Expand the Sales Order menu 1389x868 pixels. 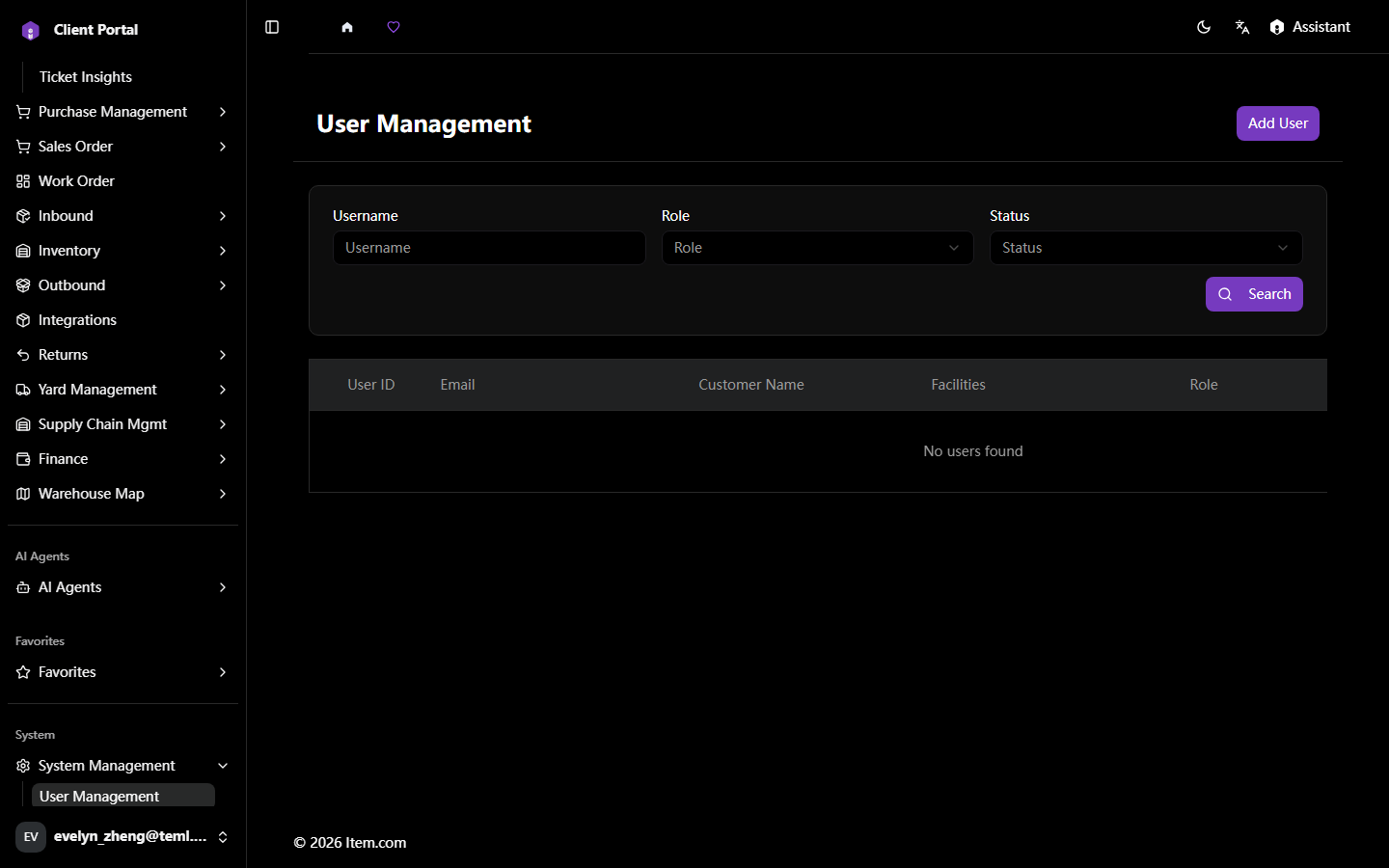click(x=123, y=147)
